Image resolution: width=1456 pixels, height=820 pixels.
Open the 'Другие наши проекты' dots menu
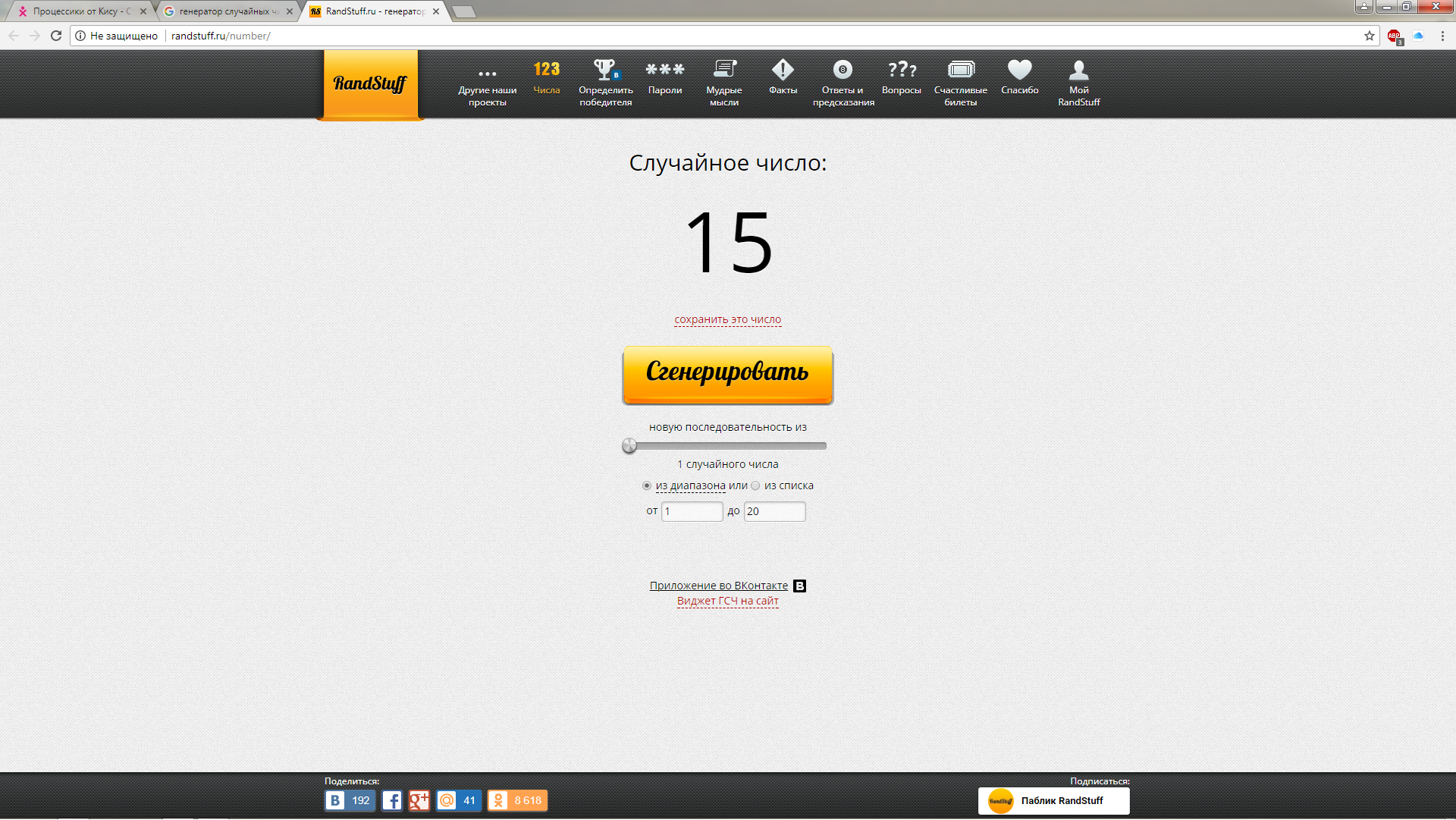[x=487, y=74]
